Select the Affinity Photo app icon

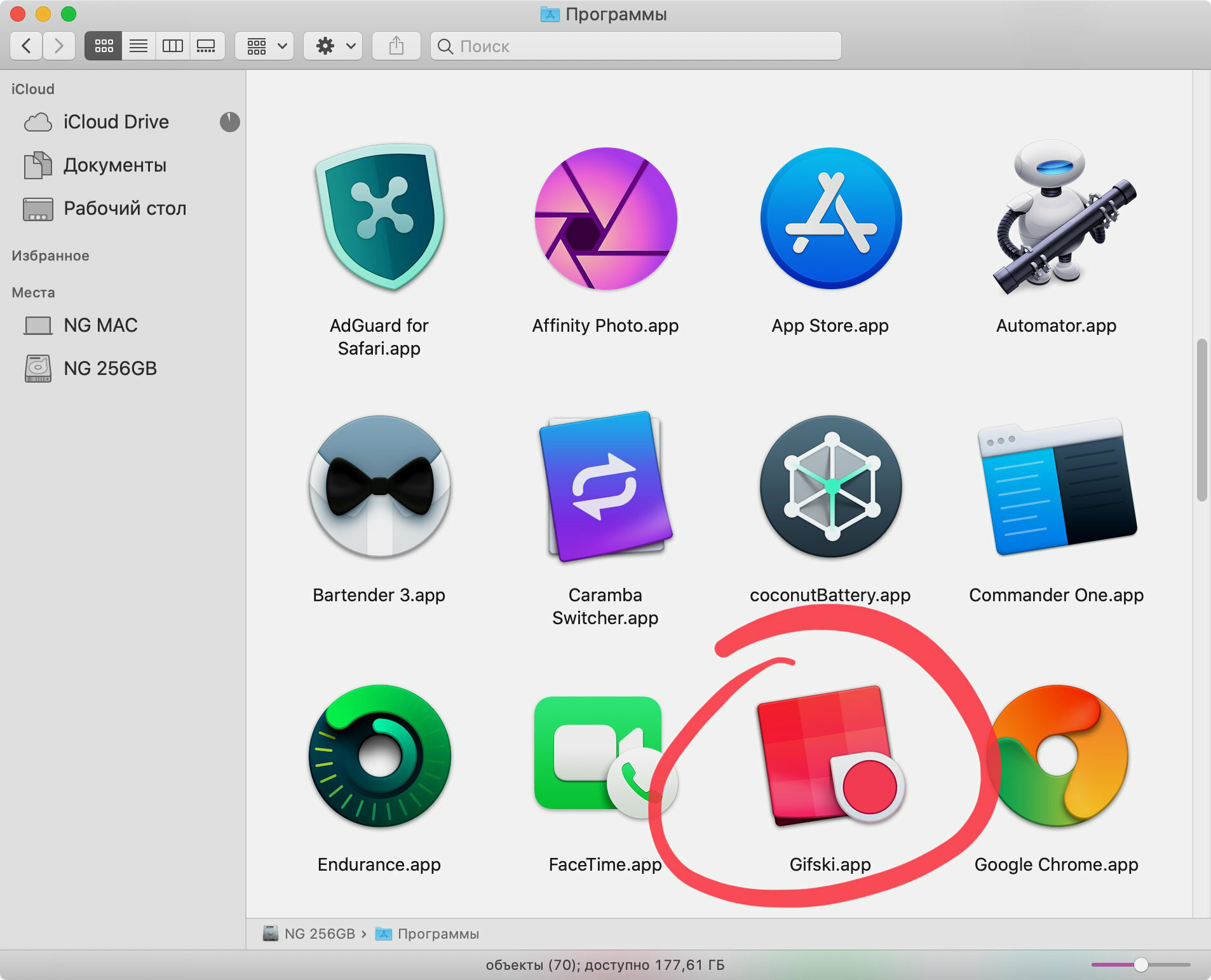click(605, 219)
